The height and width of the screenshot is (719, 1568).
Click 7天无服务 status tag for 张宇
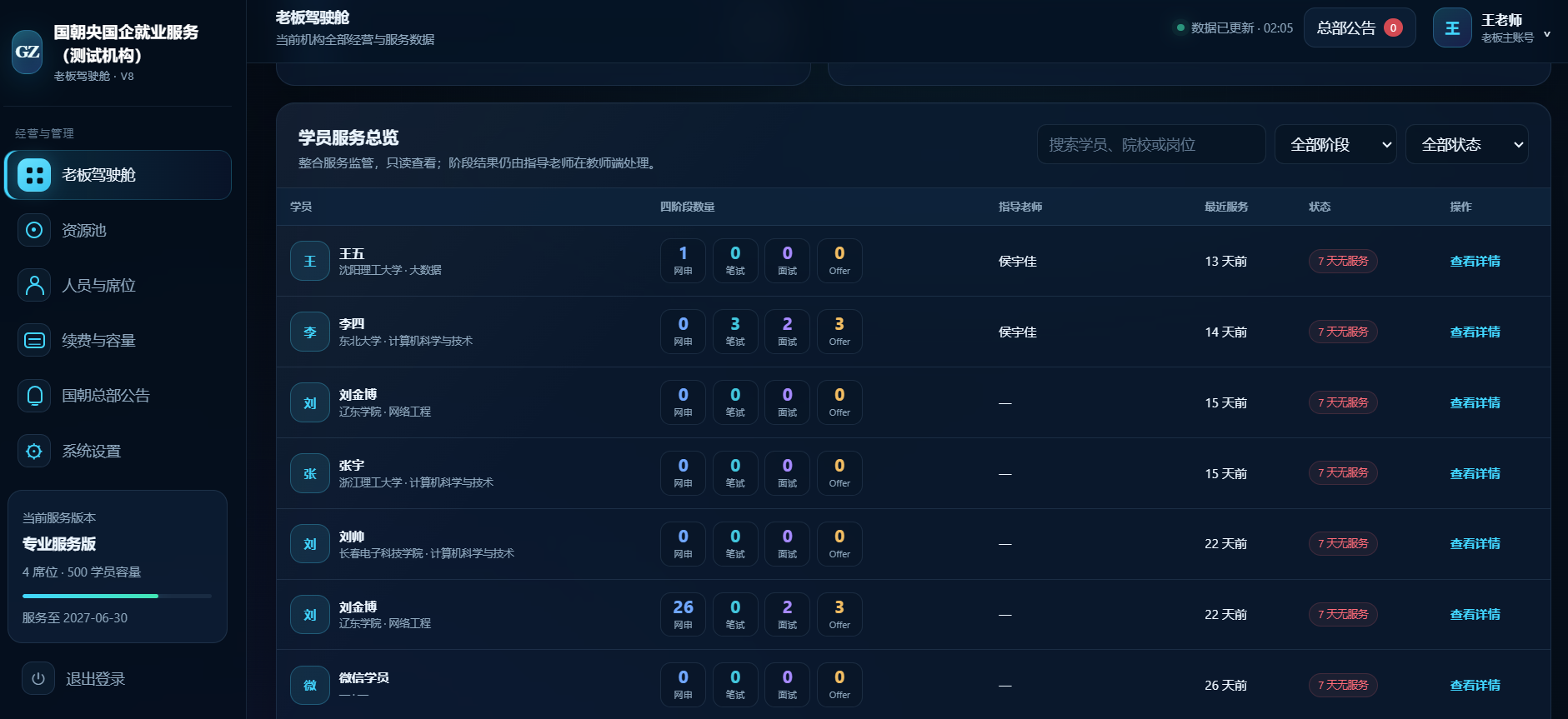coord(1343,473)
